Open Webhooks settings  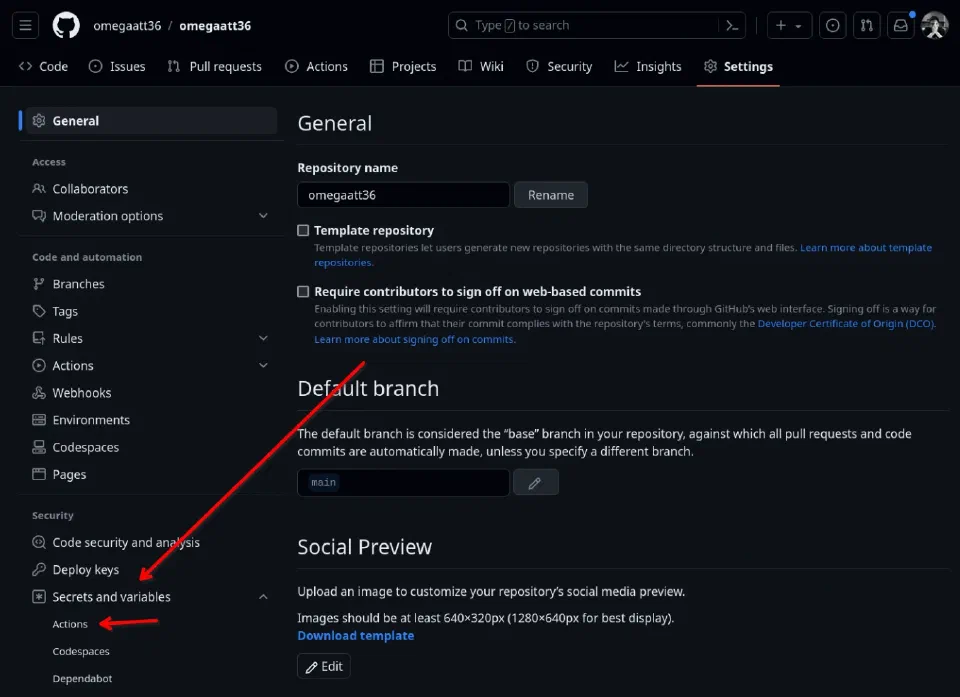coord(150,393)
